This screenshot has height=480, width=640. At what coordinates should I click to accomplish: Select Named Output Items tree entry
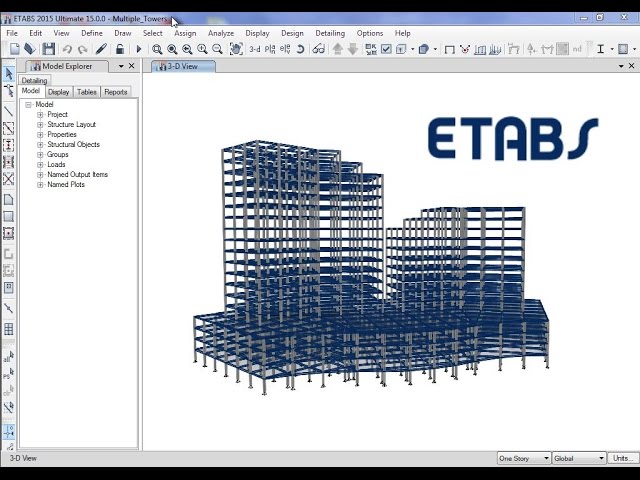[x=78, y=174]
